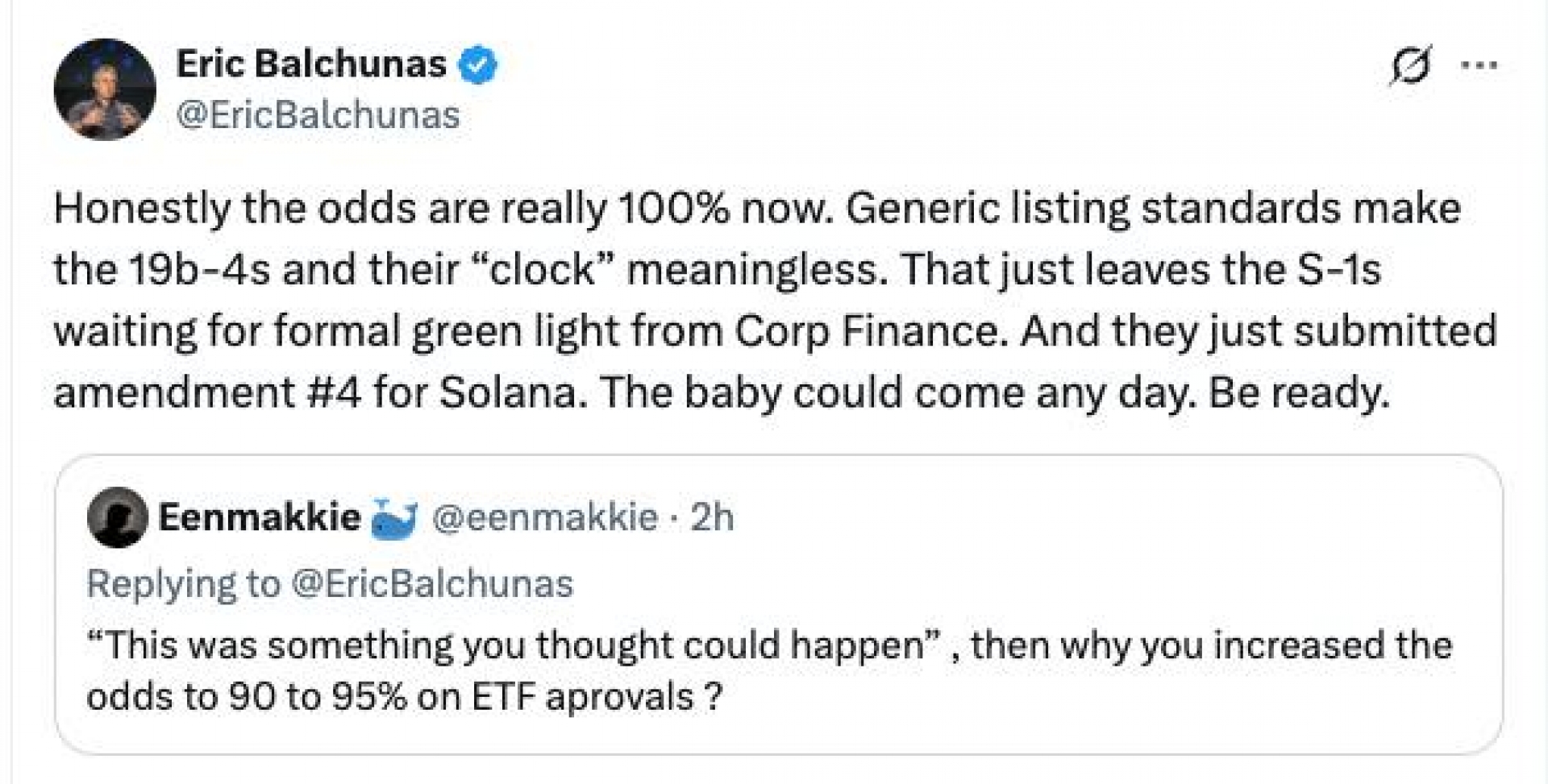Open the @eenmakkie handle
The image size is (1548, 784).
[545, 516]
